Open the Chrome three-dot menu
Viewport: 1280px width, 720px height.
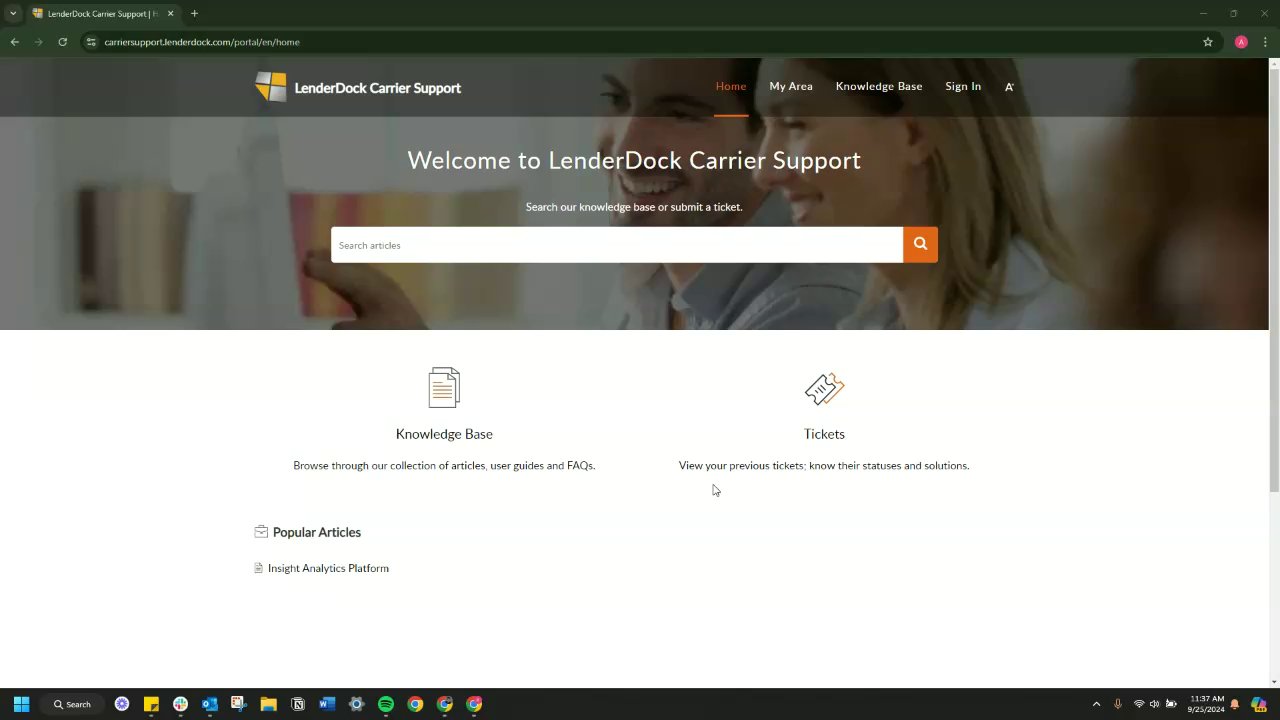coord(1266,42)
